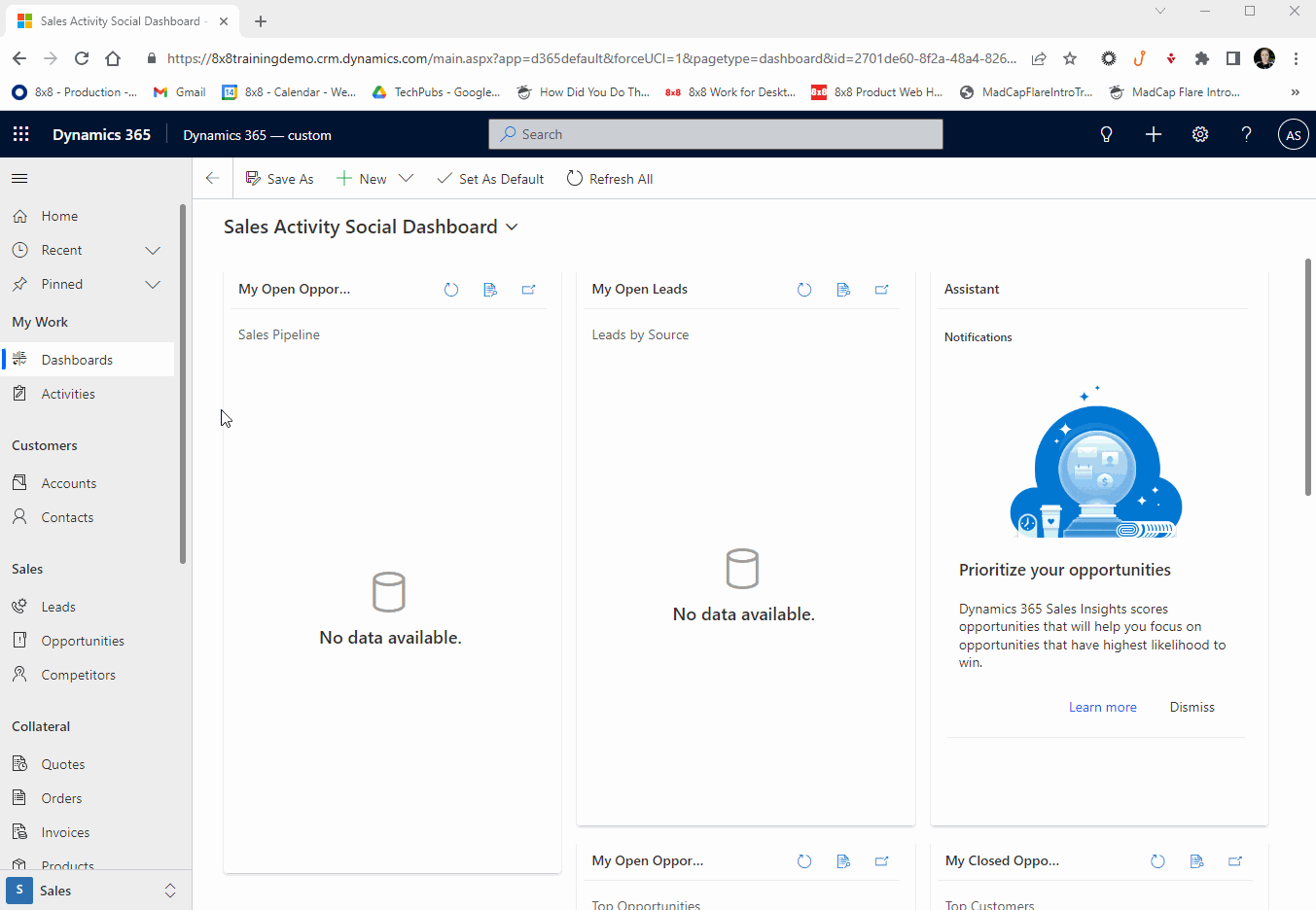Collapse the left navigation hamburger menu

[19, 179]
